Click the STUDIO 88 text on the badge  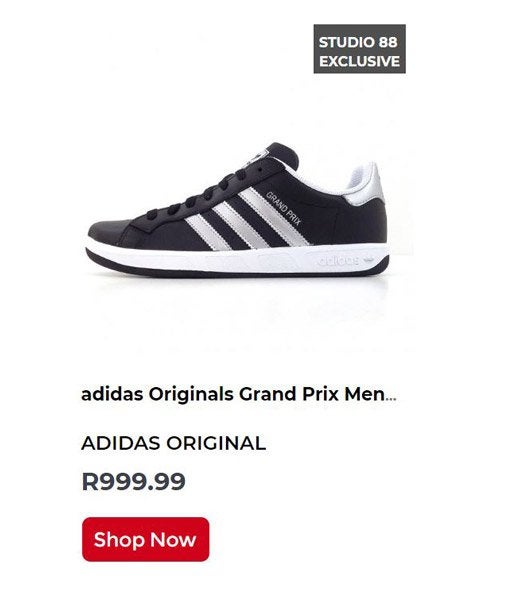click(x=358, y=42)
